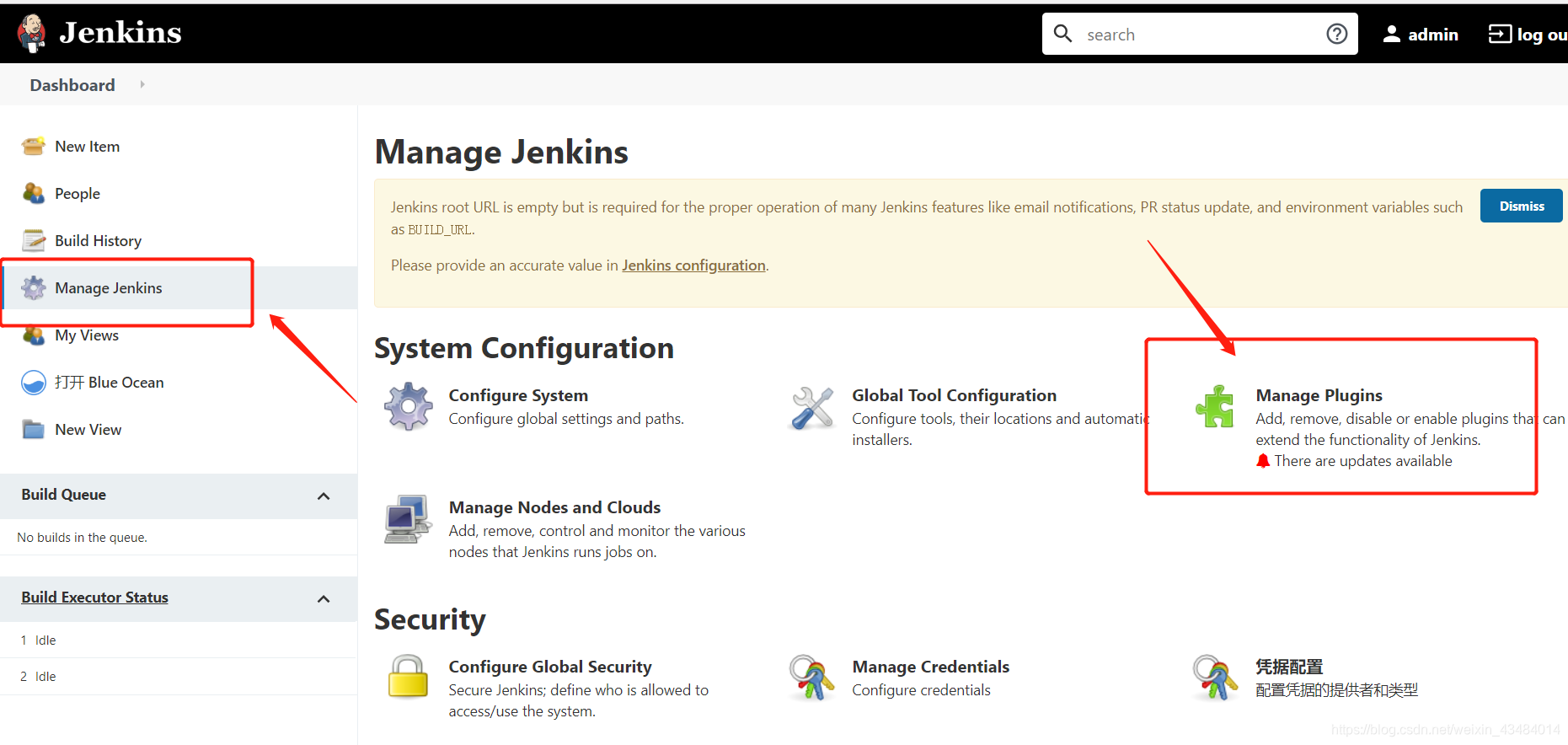Open Manage Credentials
This screenshot has height=745, width=1568.
click(x=931, y=667)
